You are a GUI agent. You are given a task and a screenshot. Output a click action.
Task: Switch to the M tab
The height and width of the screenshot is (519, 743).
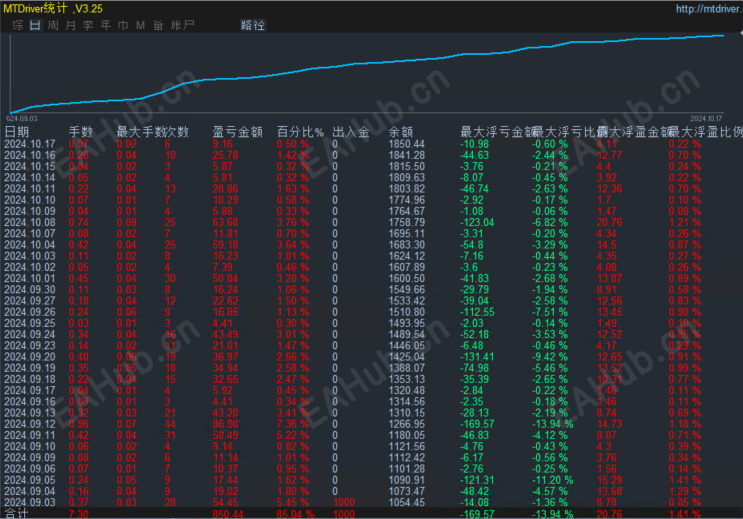[141, 25]
